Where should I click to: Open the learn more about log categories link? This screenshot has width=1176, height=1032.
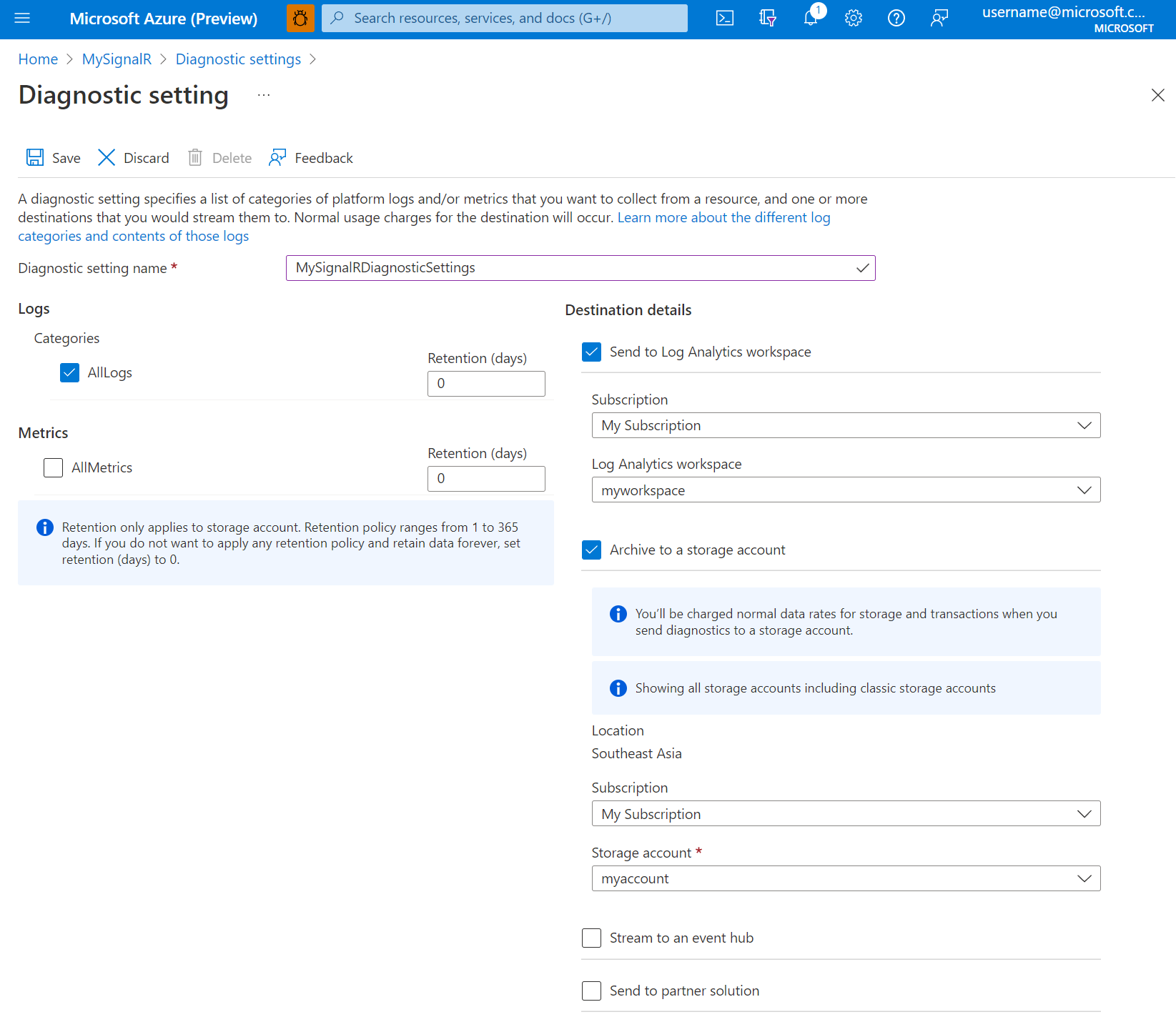pos(723,218)
